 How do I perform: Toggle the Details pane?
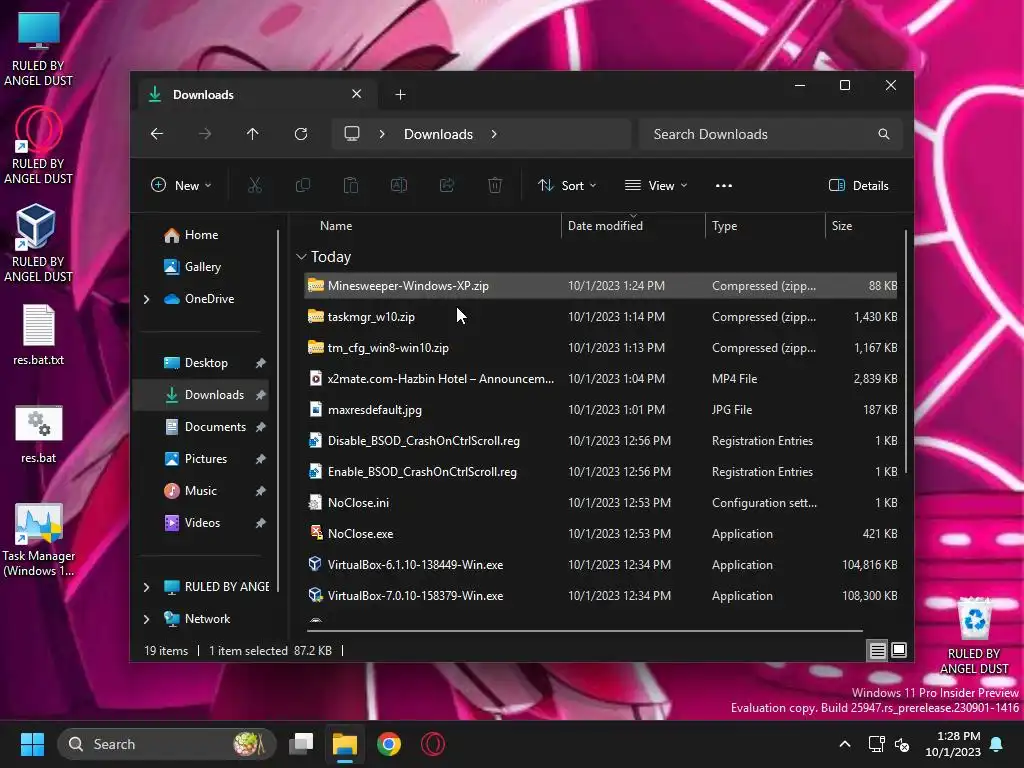(x=859, y=185)
